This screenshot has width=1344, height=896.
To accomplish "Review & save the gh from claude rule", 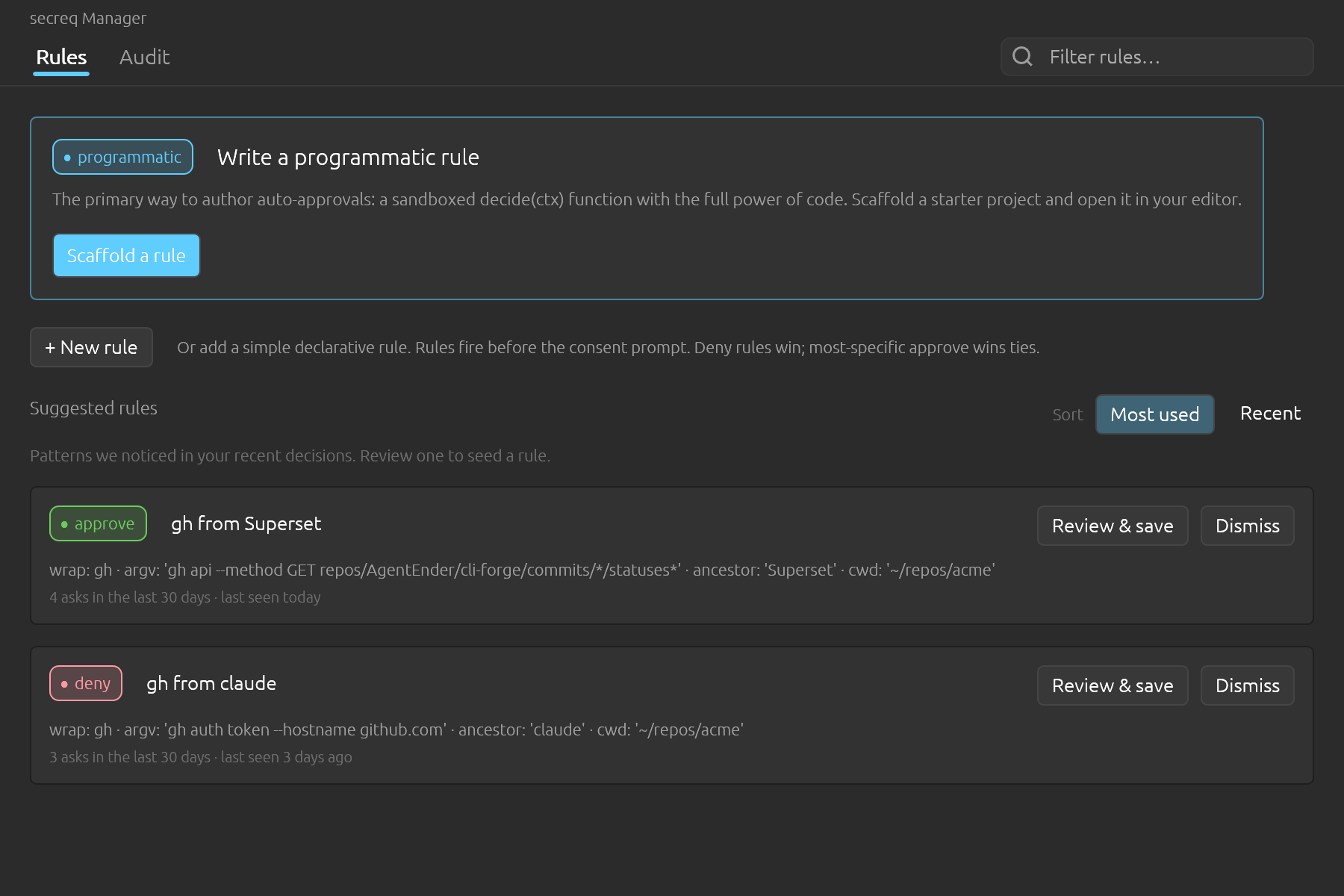I will [1113, 685].
